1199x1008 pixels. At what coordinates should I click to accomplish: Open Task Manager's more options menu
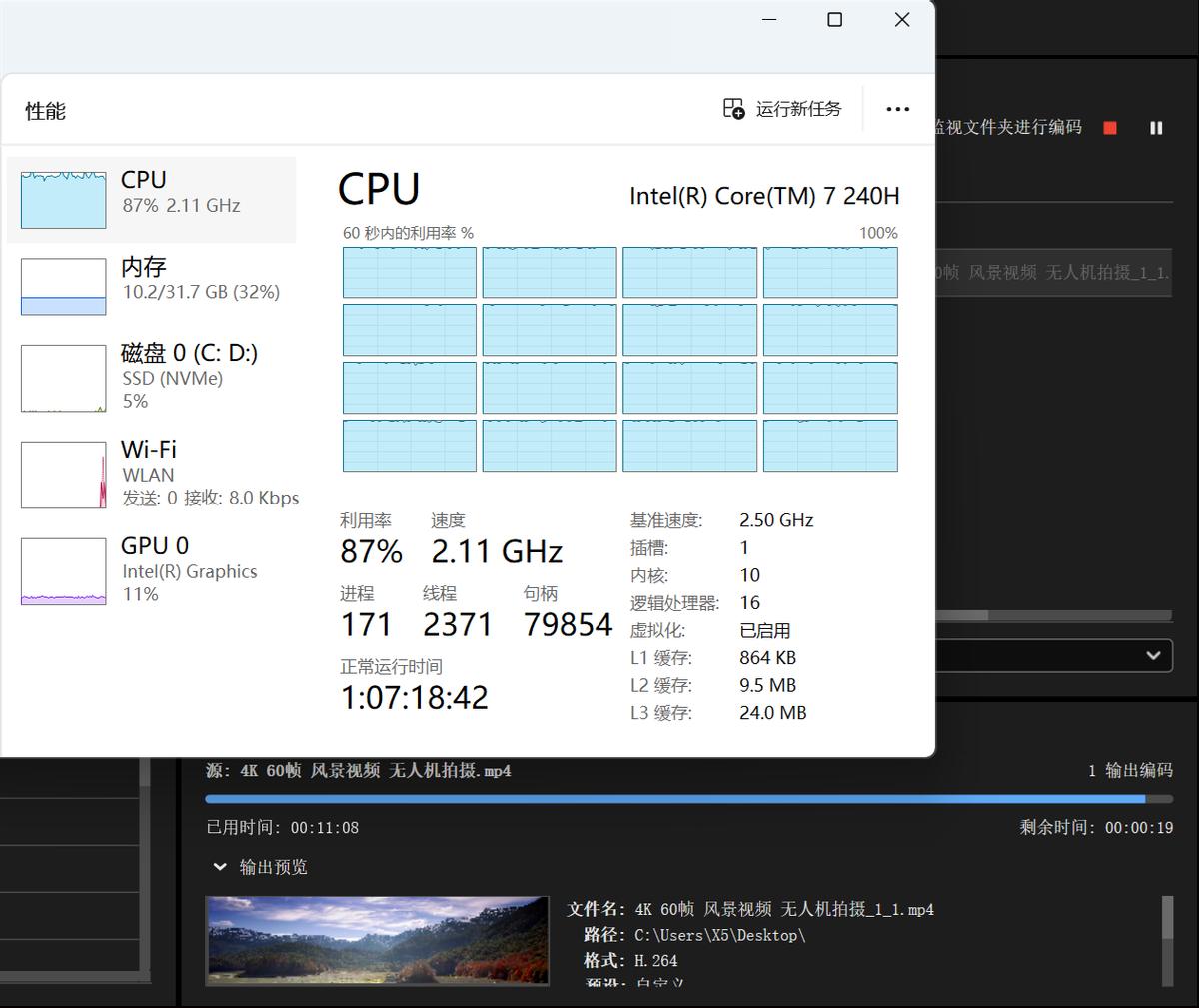pos(897,109)
